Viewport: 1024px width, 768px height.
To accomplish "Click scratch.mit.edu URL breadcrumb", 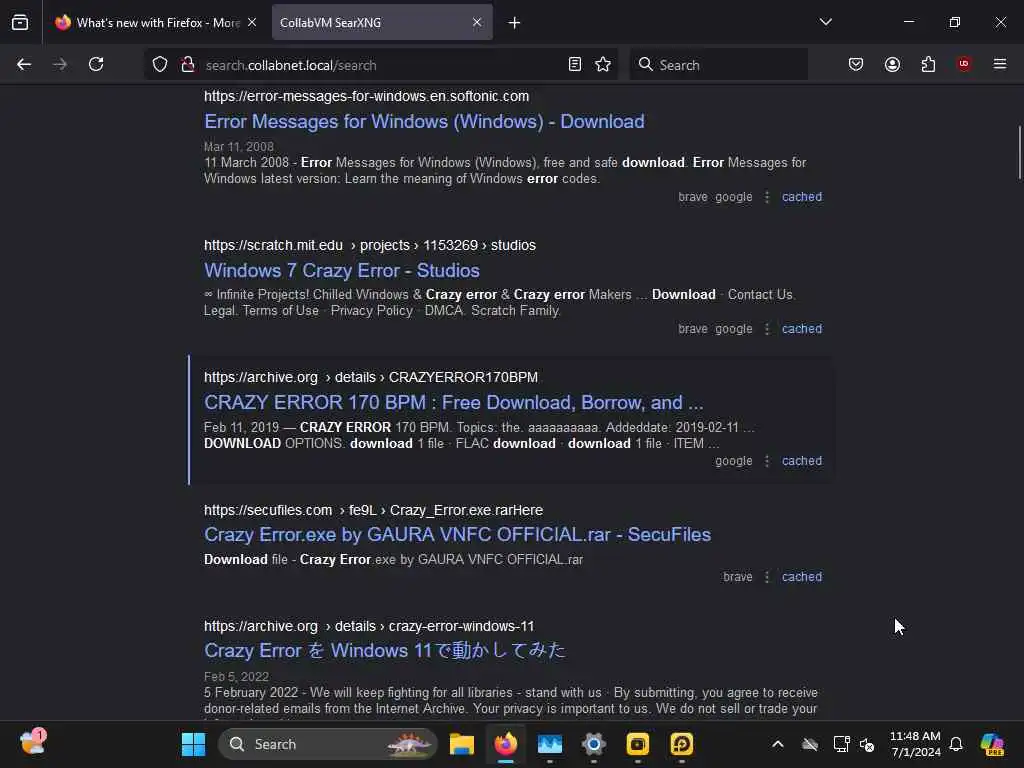I will click(x=370, y=245).
